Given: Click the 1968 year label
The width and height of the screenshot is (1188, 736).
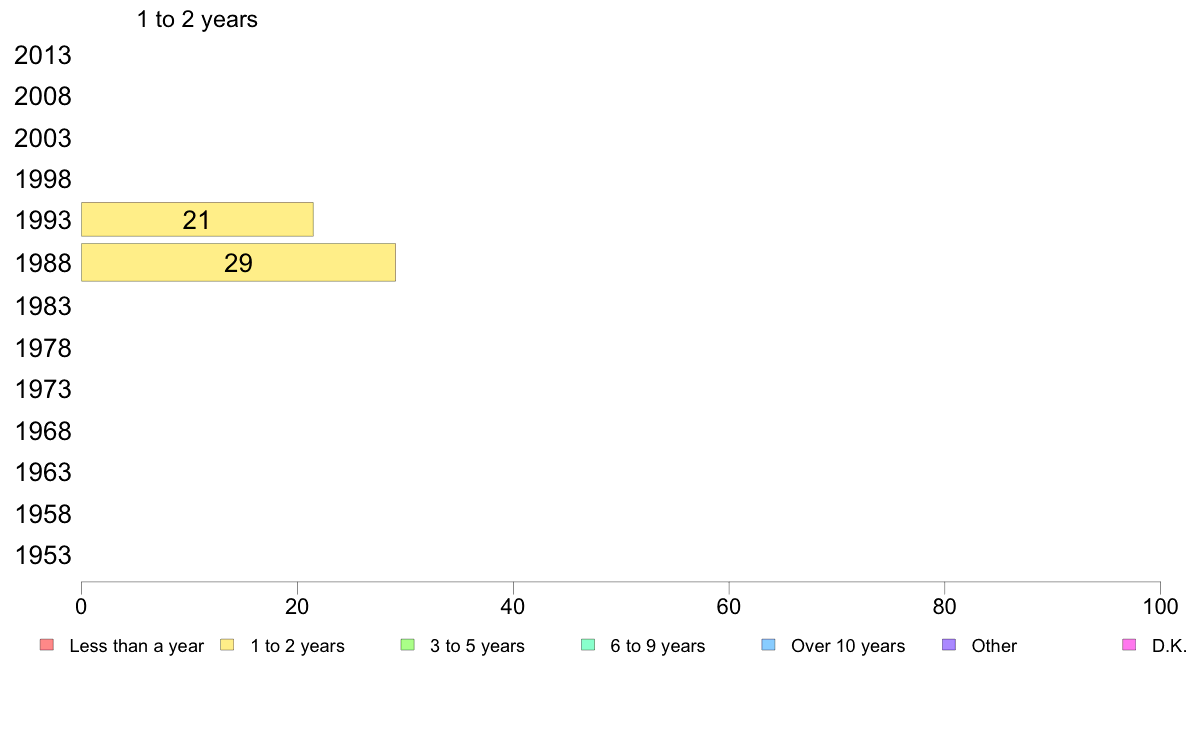Looking at the screenshot, I should tap(43, 431).
